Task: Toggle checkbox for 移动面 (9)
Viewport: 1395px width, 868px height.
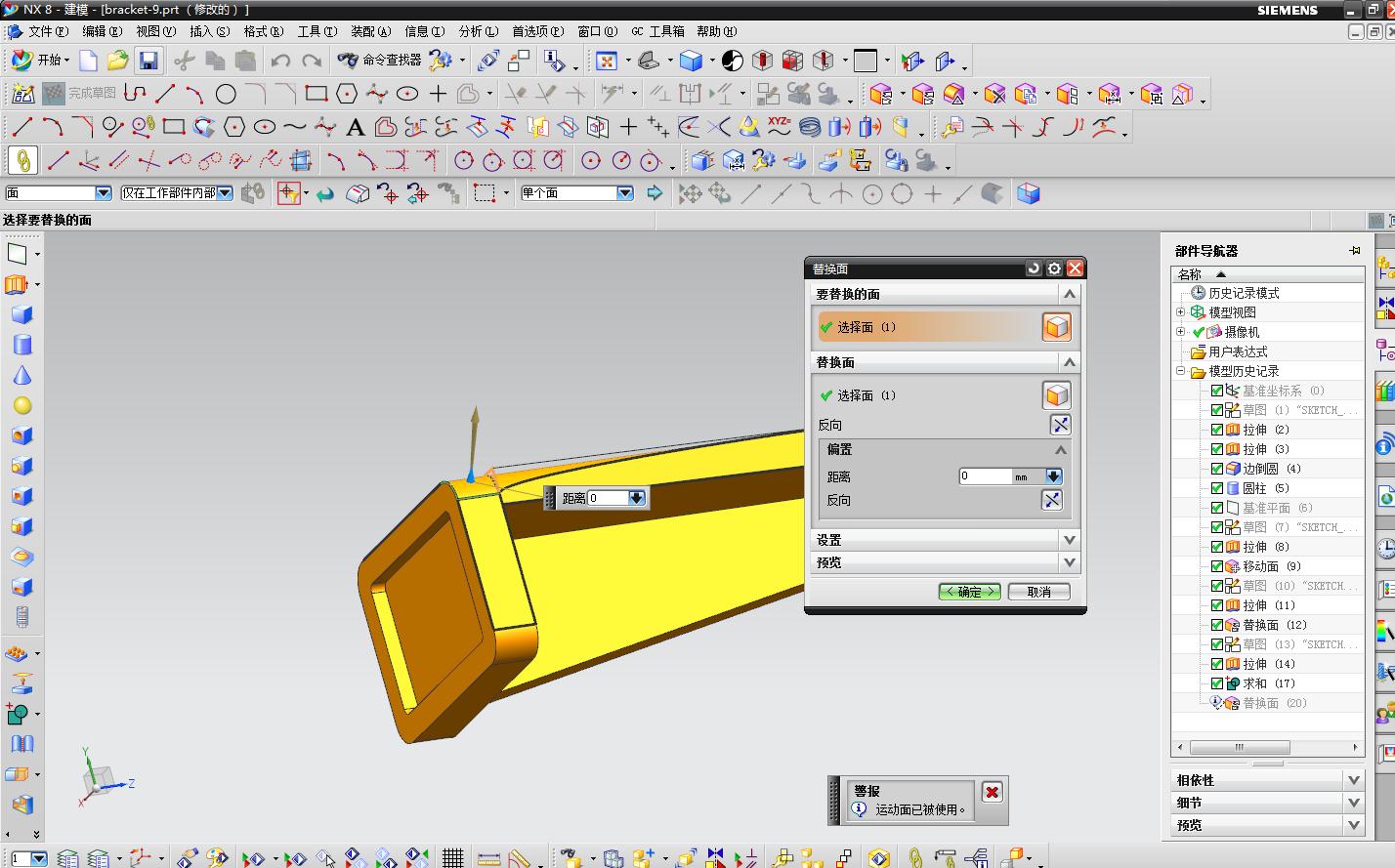Action: point(1217,566)
